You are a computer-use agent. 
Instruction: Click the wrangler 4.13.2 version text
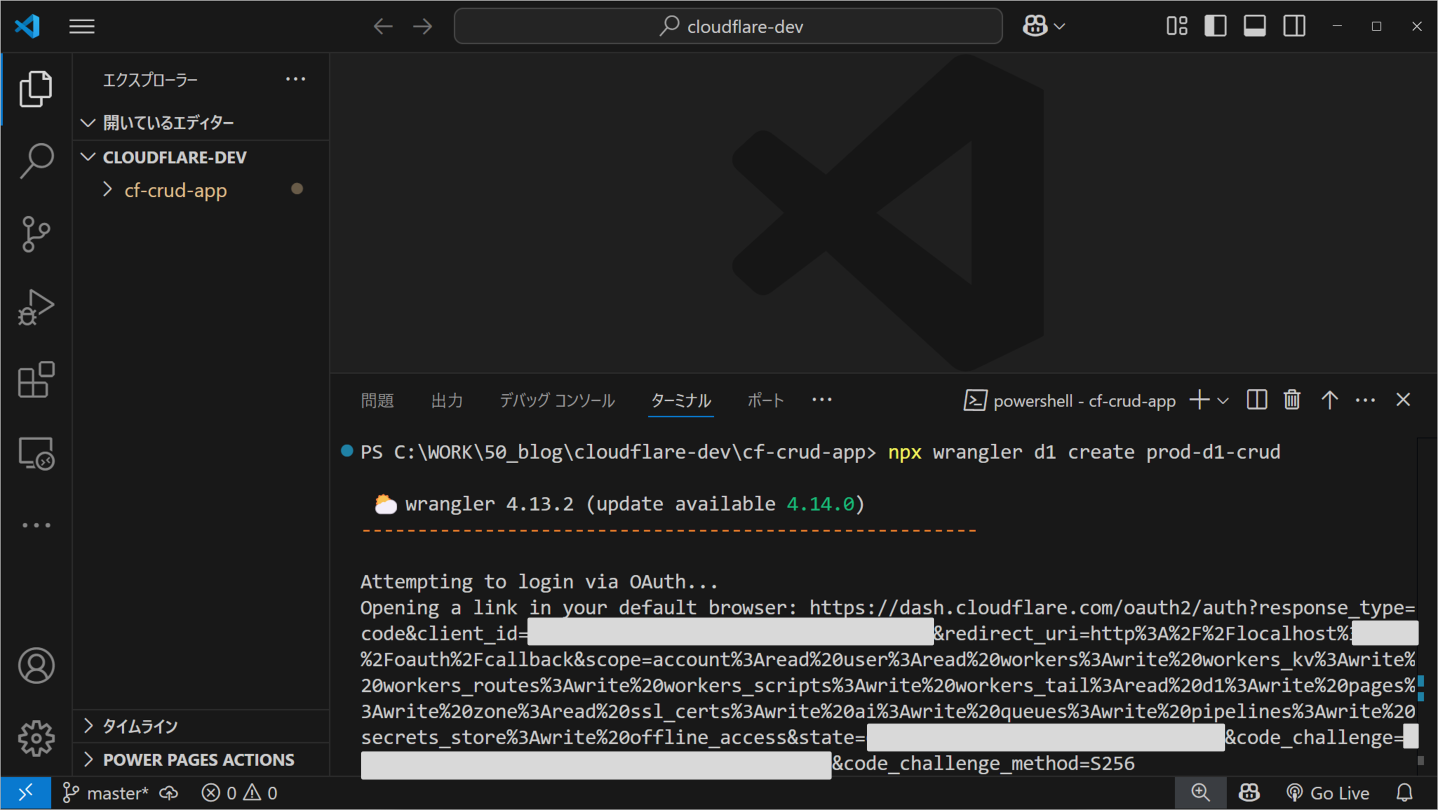pos(490,503)
